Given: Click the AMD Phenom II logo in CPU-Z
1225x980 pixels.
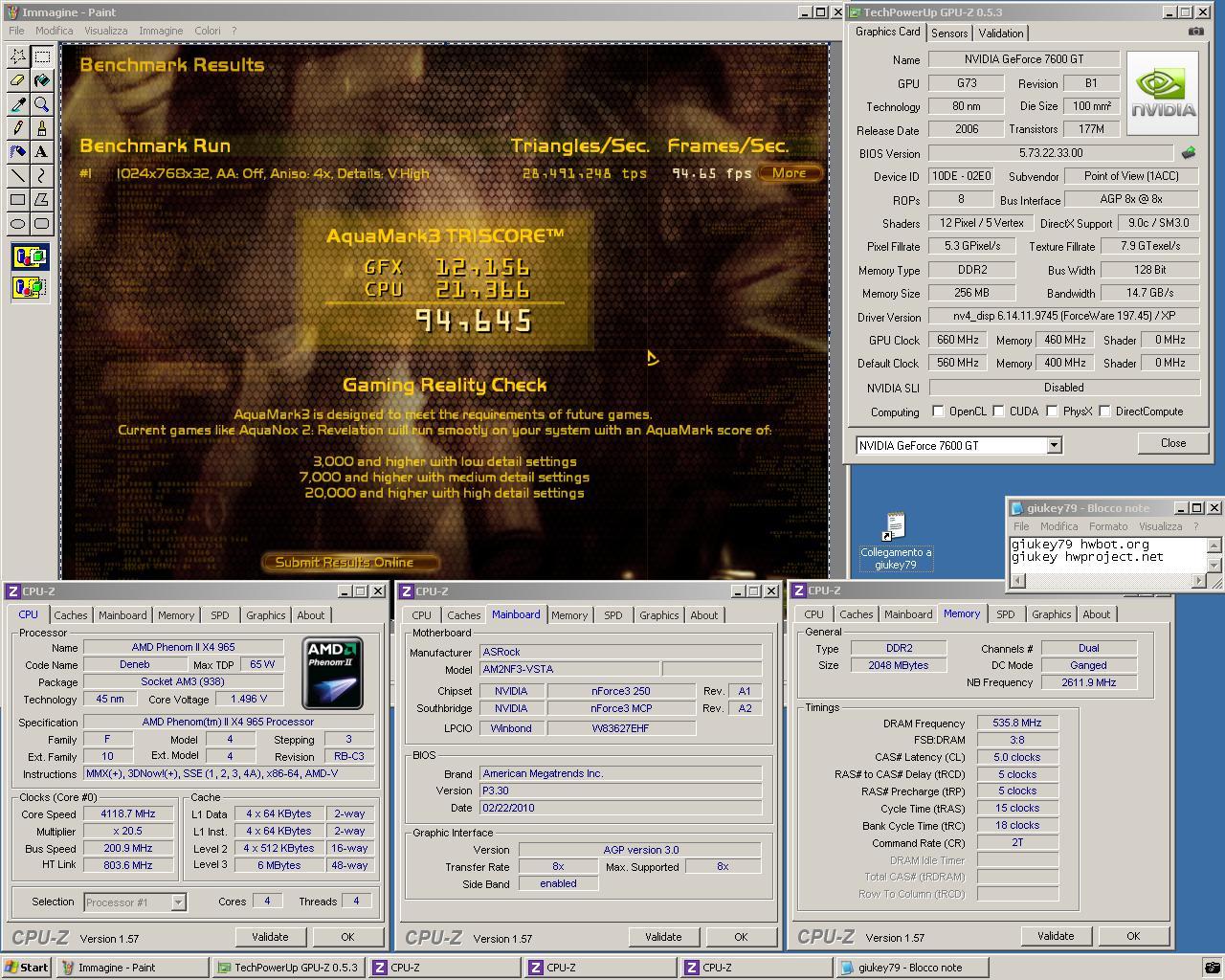Looking at the screenshot, I should click(332, 674).
